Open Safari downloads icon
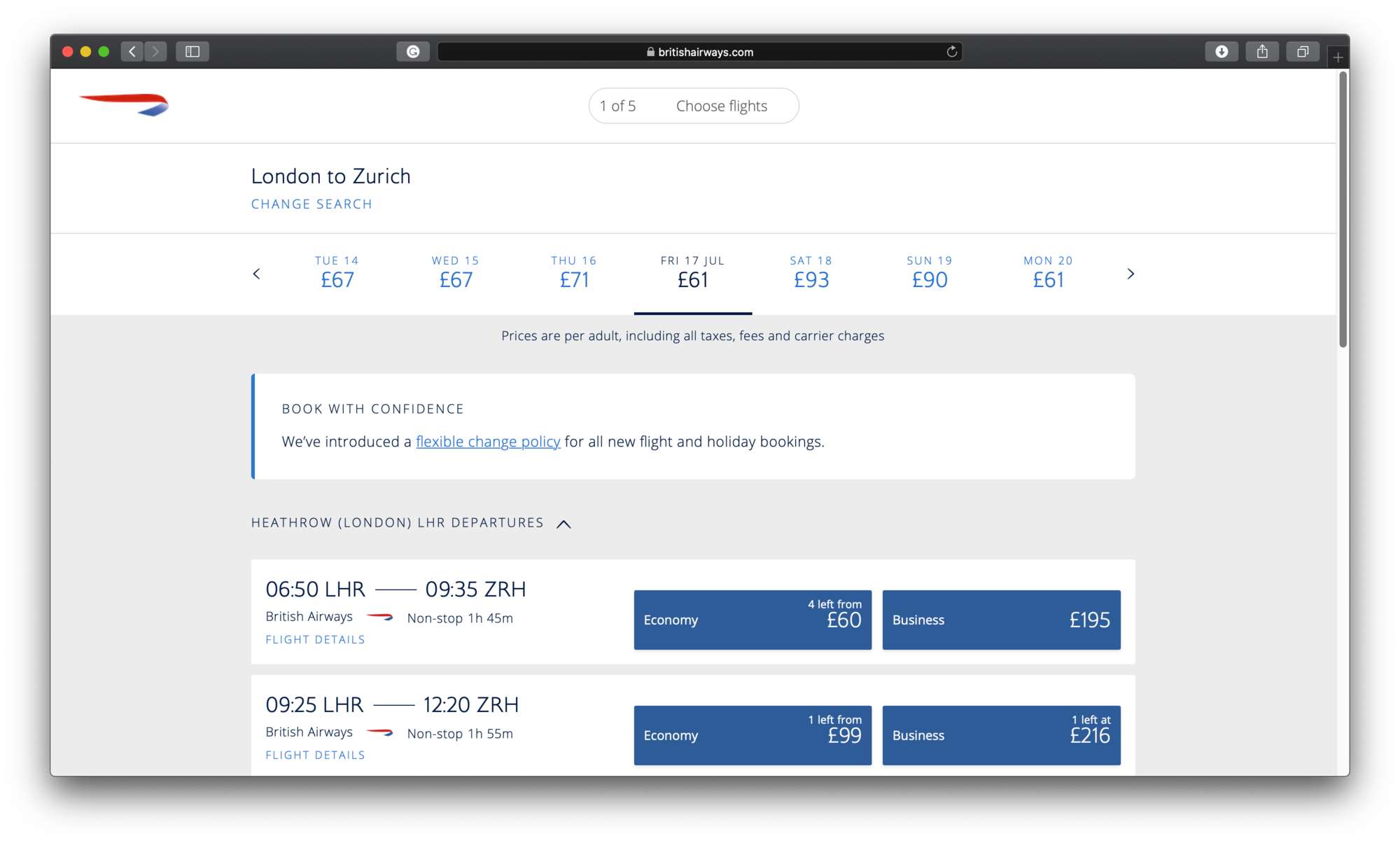Image resolution: width=1400 pixels, height=843 pixels. pyautogui.click(x=1221, y=52)
